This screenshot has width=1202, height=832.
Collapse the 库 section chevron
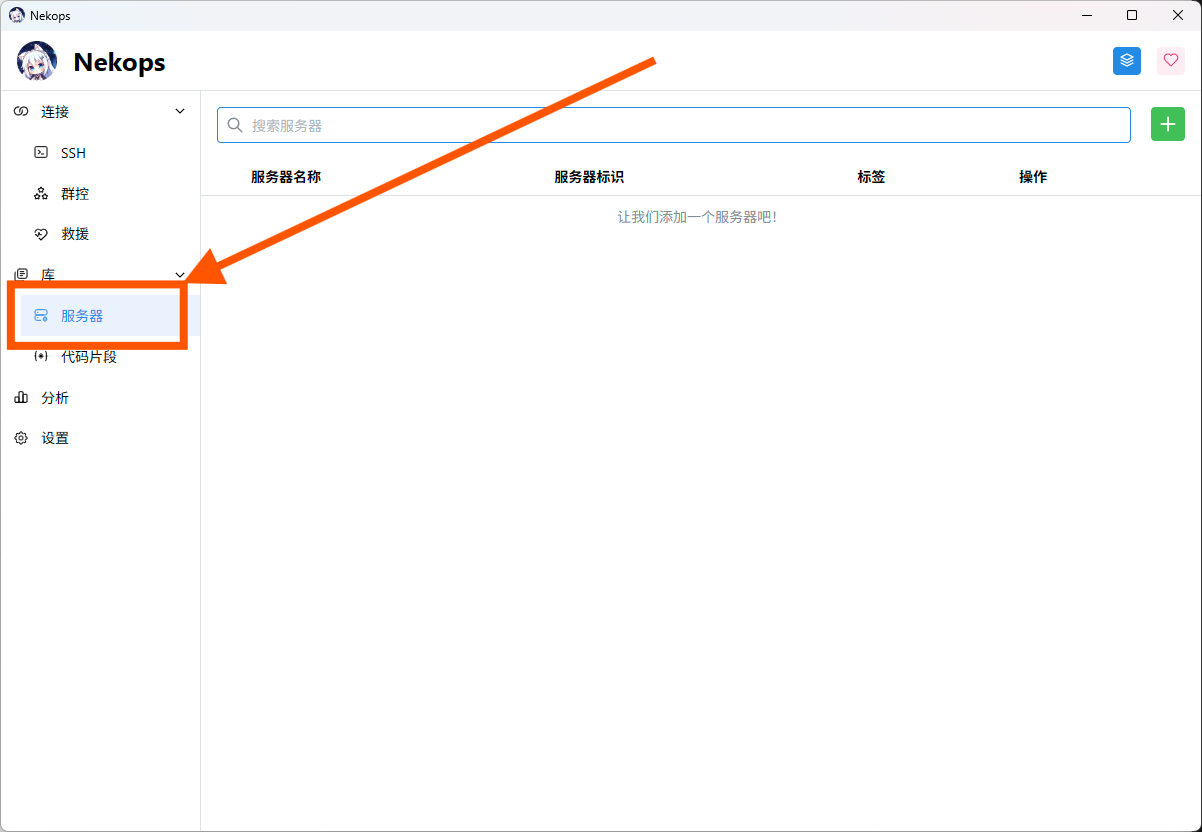click(180, 275)
